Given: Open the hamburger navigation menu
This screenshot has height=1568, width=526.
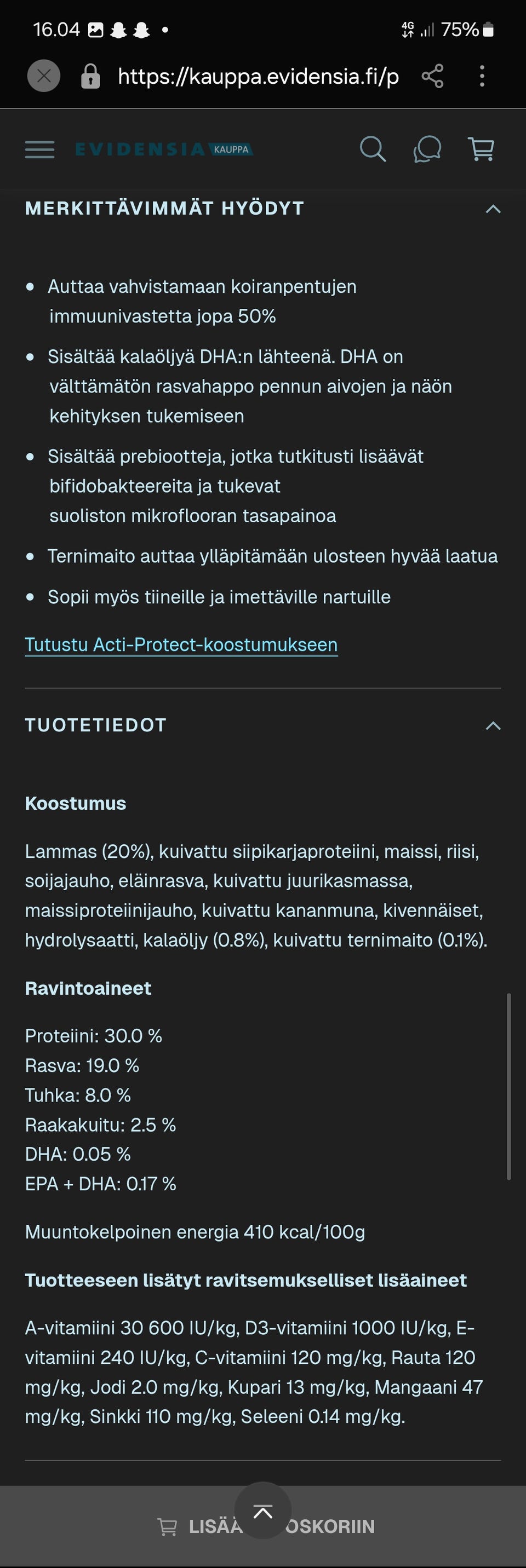Looking at the screenshot, I should click(39, 149).
